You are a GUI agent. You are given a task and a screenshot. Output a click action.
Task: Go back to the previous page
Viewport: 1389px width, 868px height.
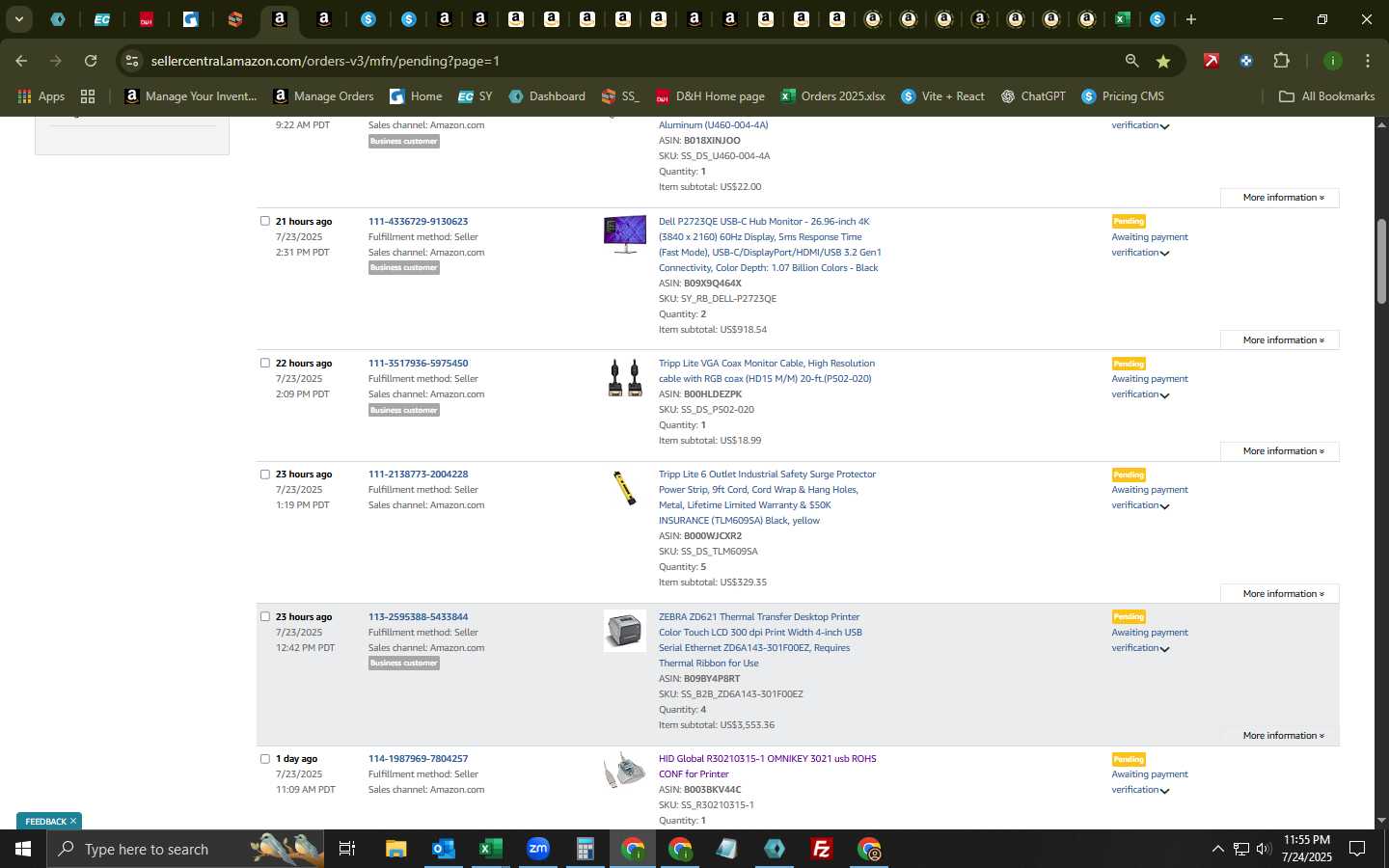coord(21,61)
